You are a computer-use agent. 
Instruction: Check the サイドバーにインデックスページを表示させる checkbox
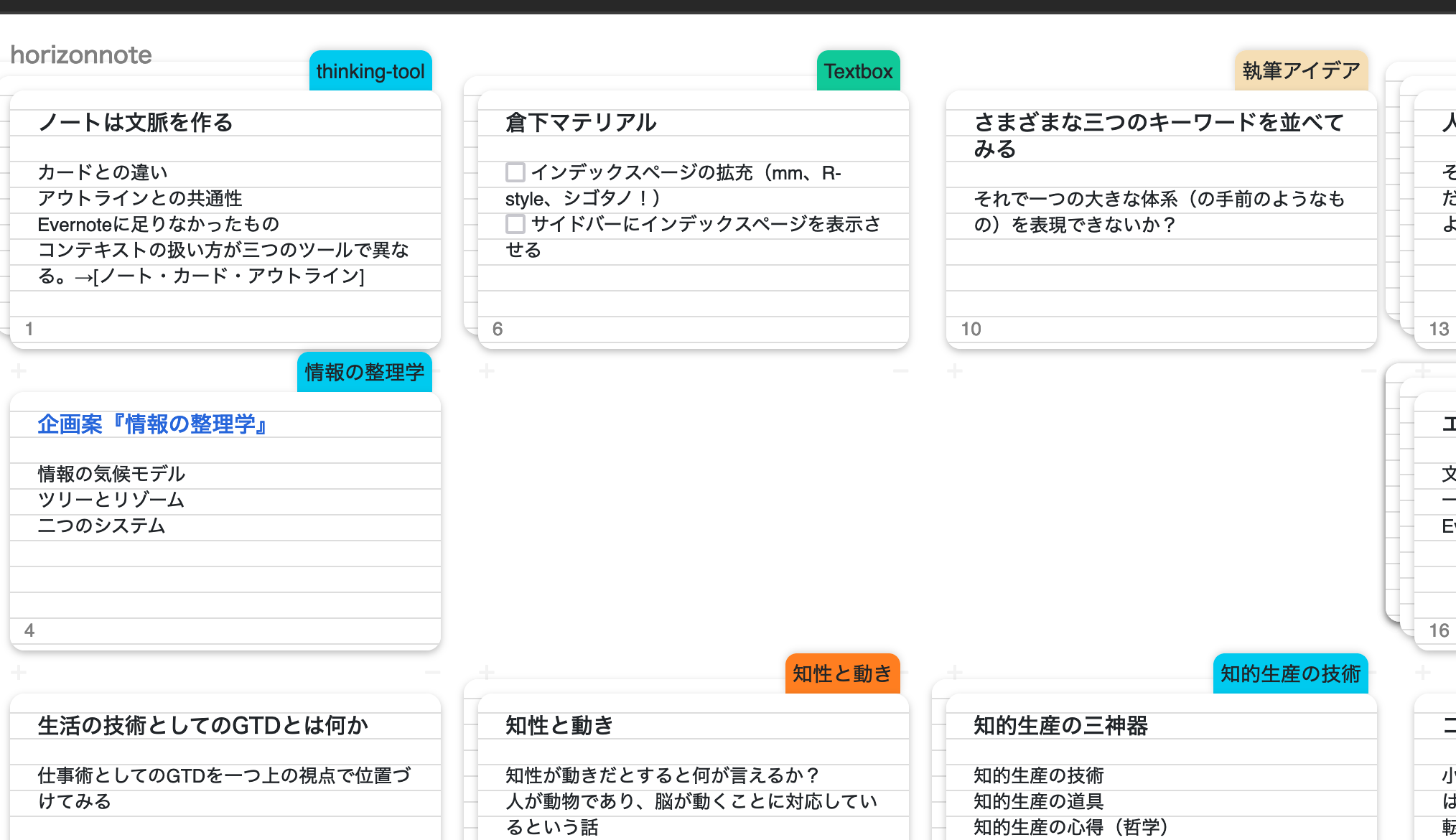pyautogui.click(x=515, y=225)
